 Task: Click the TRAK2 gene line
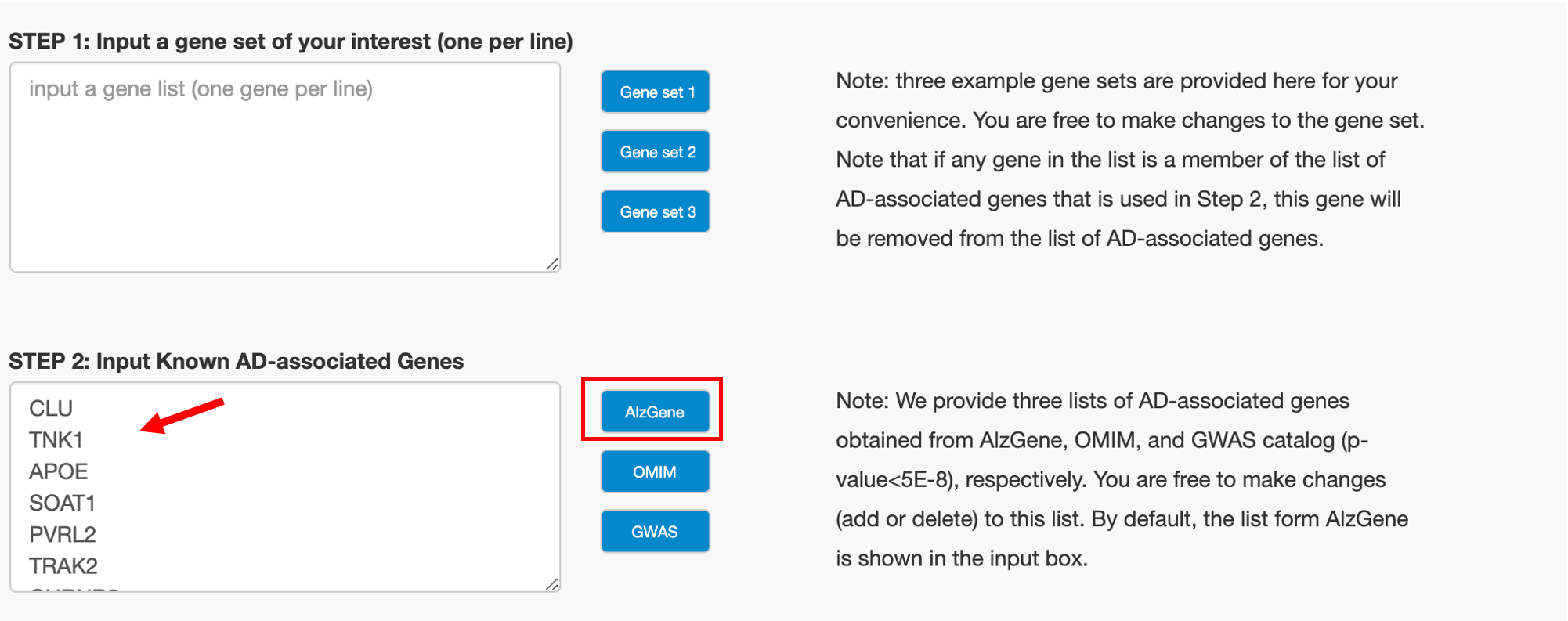point(63,565)
